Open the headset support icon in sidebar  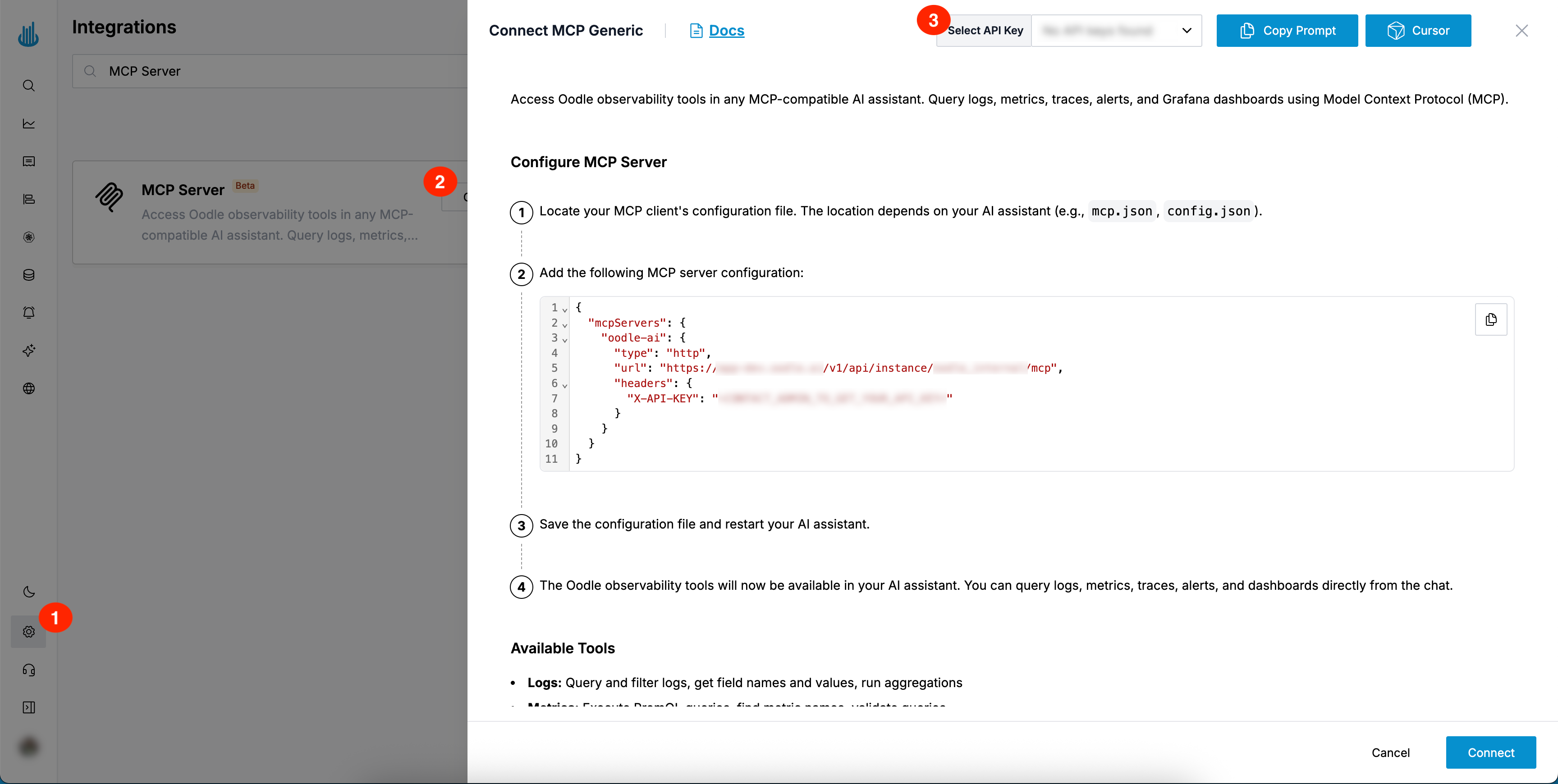(x=28, y=670)
